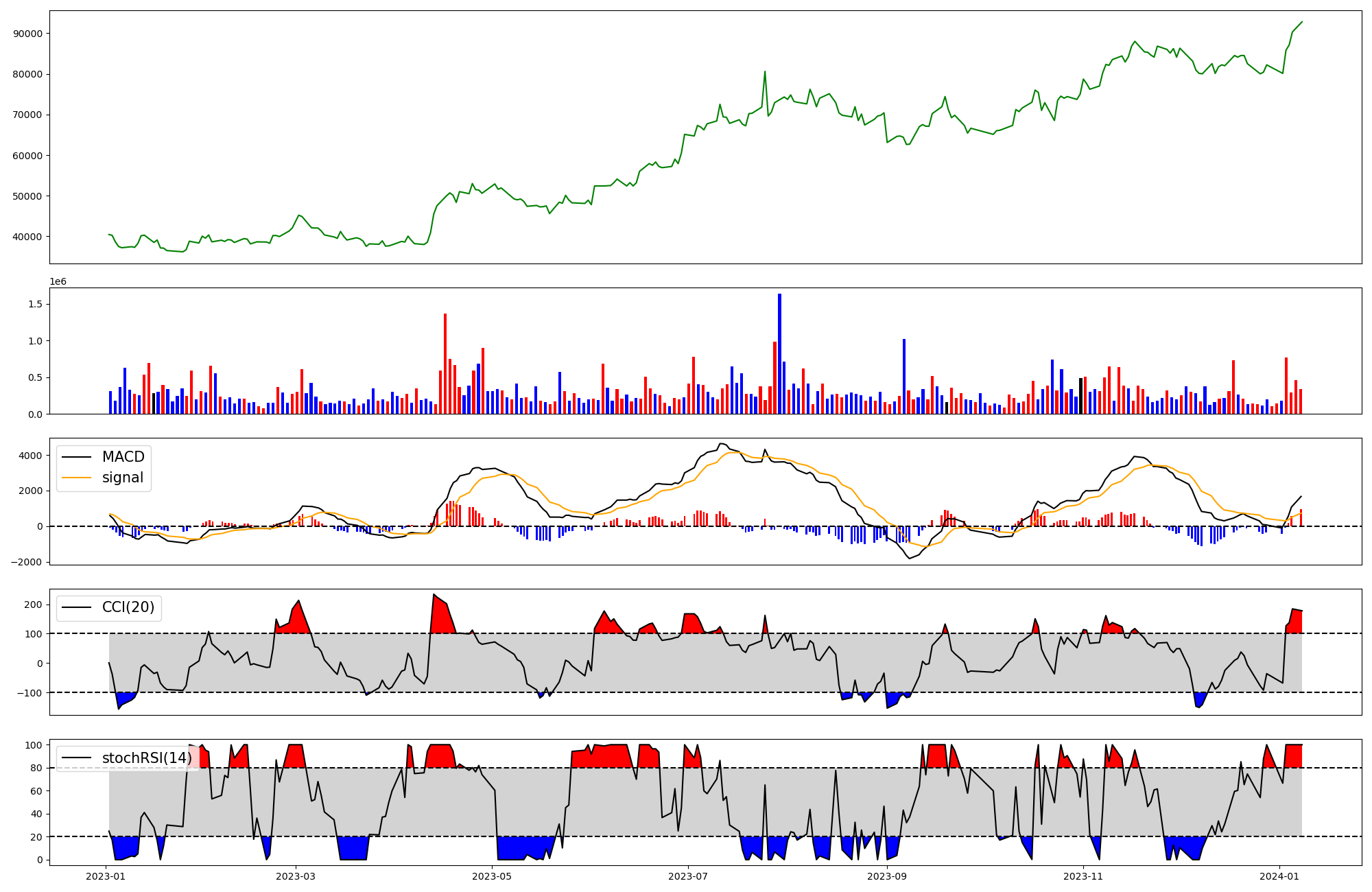Click the 200 CCI axis tick label
The image size is (1372, 892).
pyautogui.click(x=34, y=605)
